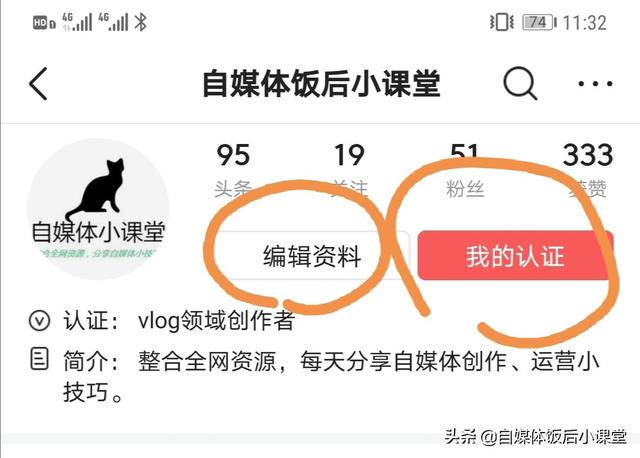Image resolution: width=640 pixels, height=458 pixels.
Task: Tap the vlog领域创作者 certification text
Action: tap(216, 320)
